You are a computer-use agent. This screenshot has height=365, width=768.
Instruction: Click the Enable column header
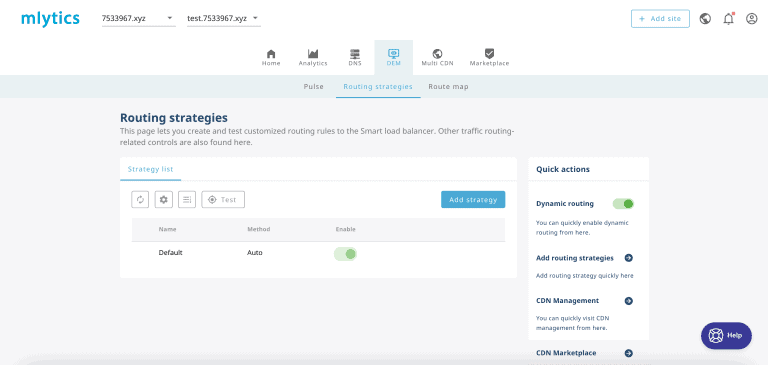coord(346,229)
